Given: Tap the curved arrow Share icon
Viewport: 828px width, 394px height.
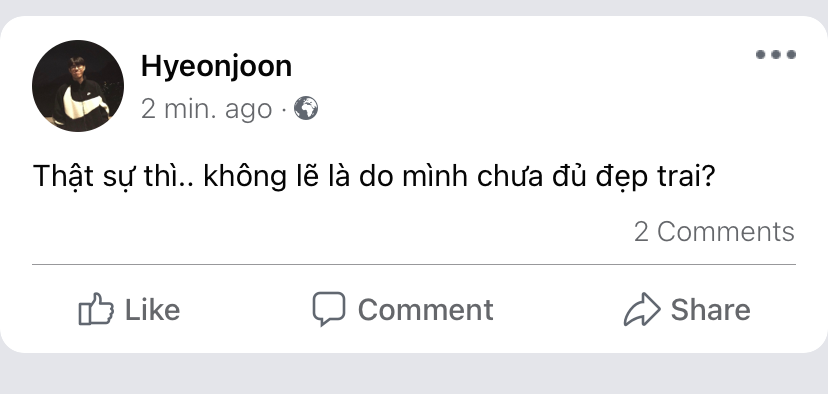Looking at the screenshot, I should click(x=642, y=309).
